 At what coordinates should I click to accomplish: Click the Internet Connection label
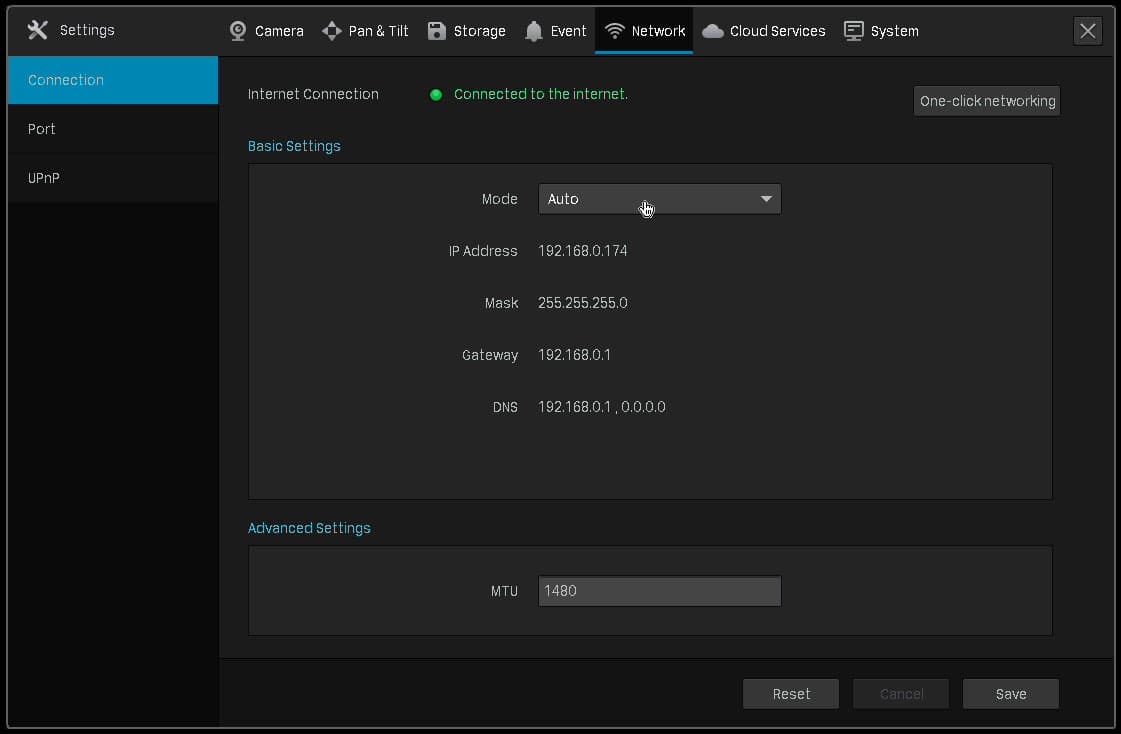[313, 94]
